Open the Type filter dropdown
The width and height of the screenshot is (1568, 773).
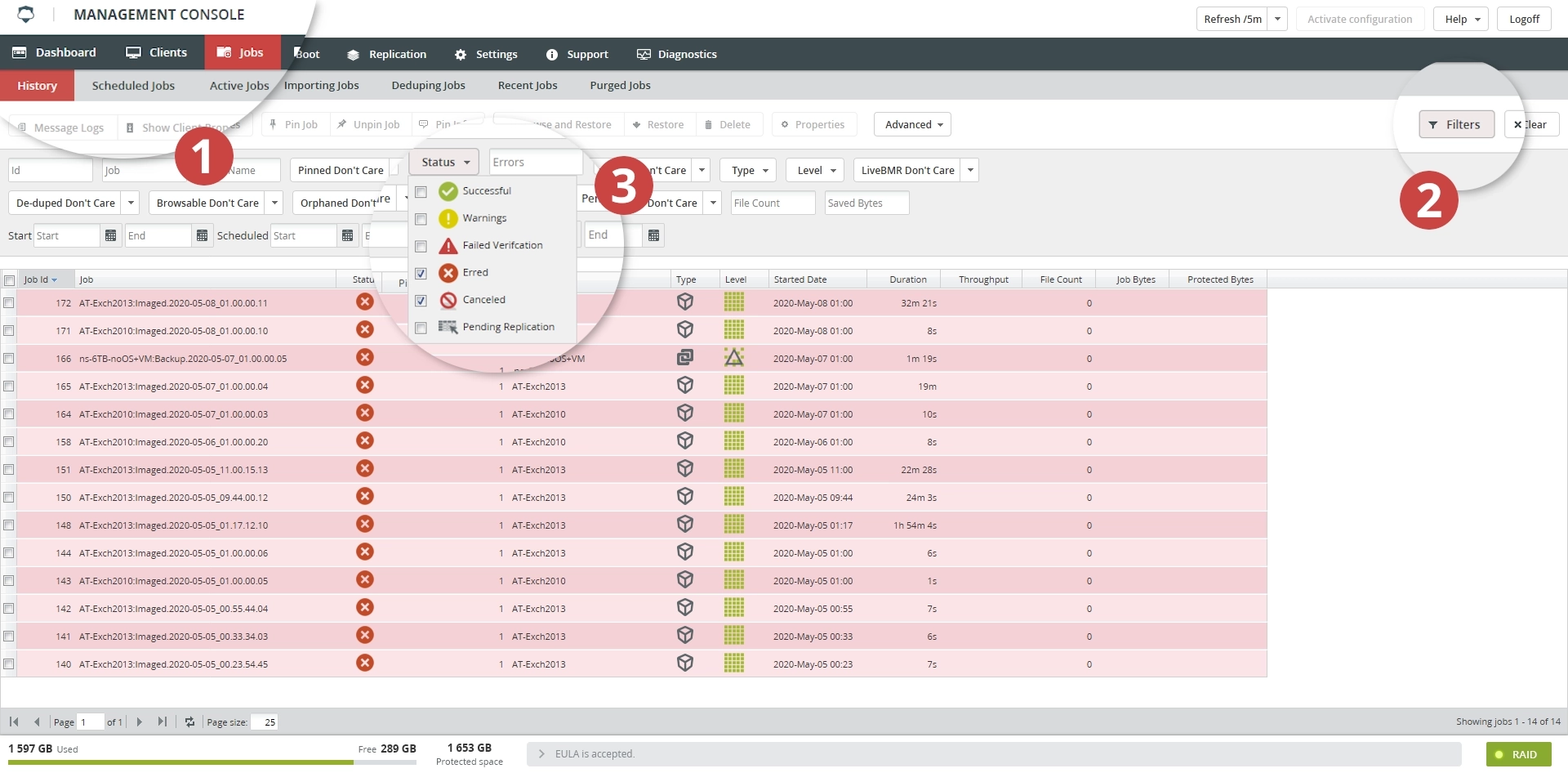(x=749, y=170)
